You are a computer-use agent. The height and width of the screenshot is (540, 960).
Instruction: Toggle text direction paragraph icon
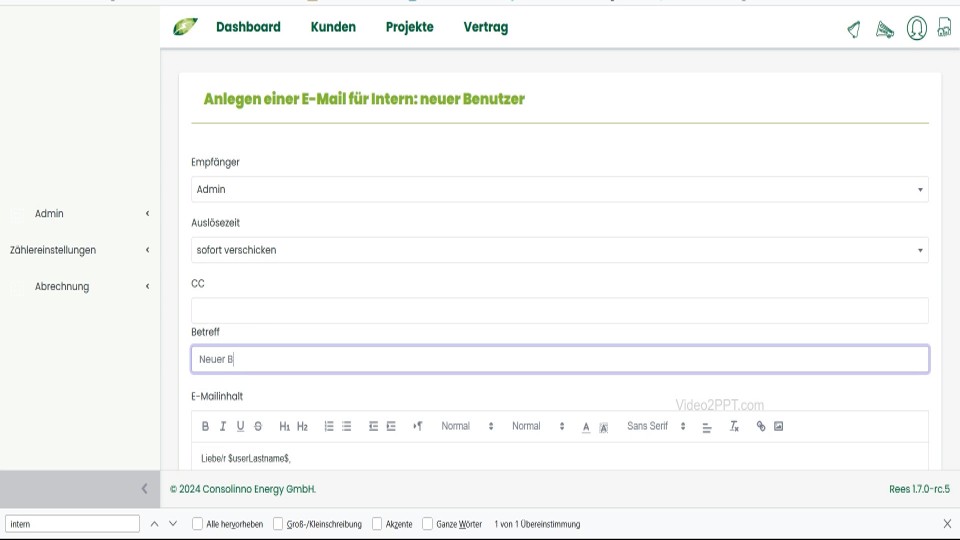click(418, 426)
